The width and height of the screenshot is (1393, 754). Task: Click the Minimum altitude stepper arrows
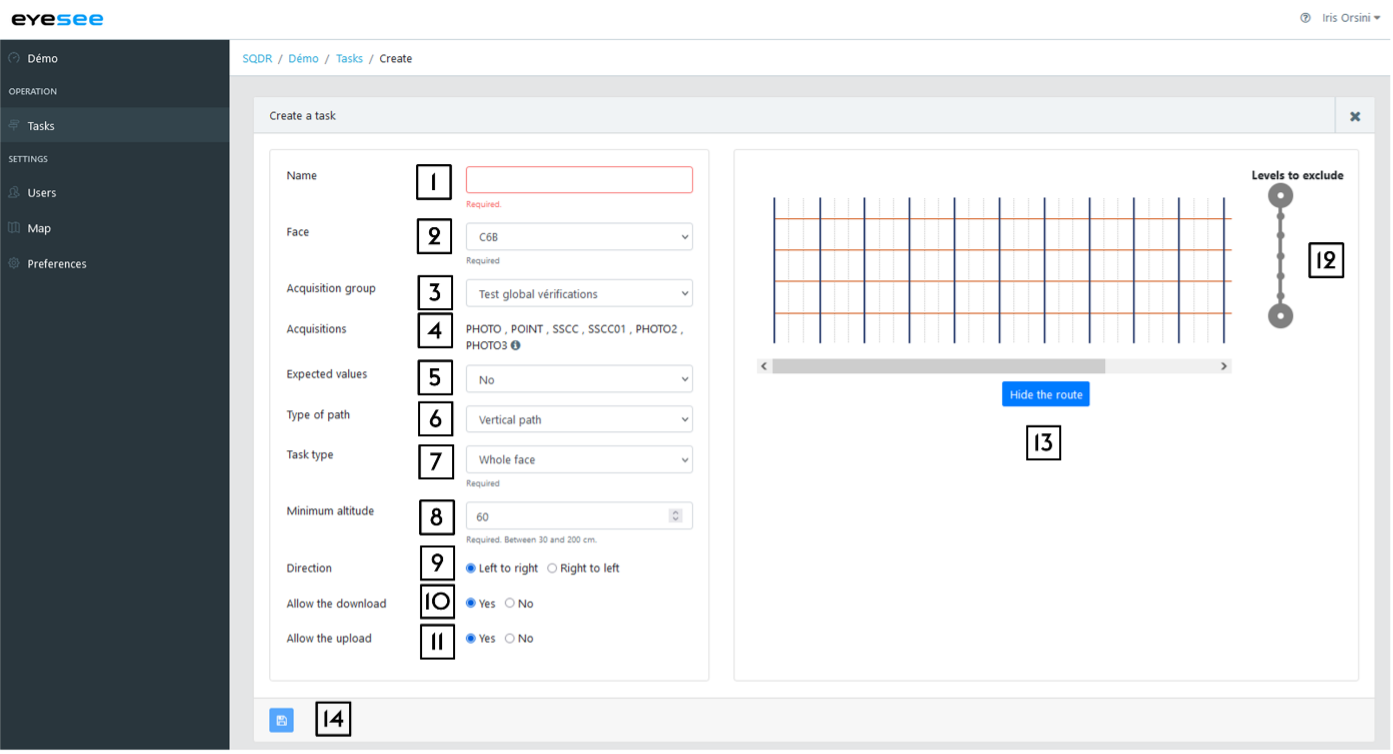(676, 517)
